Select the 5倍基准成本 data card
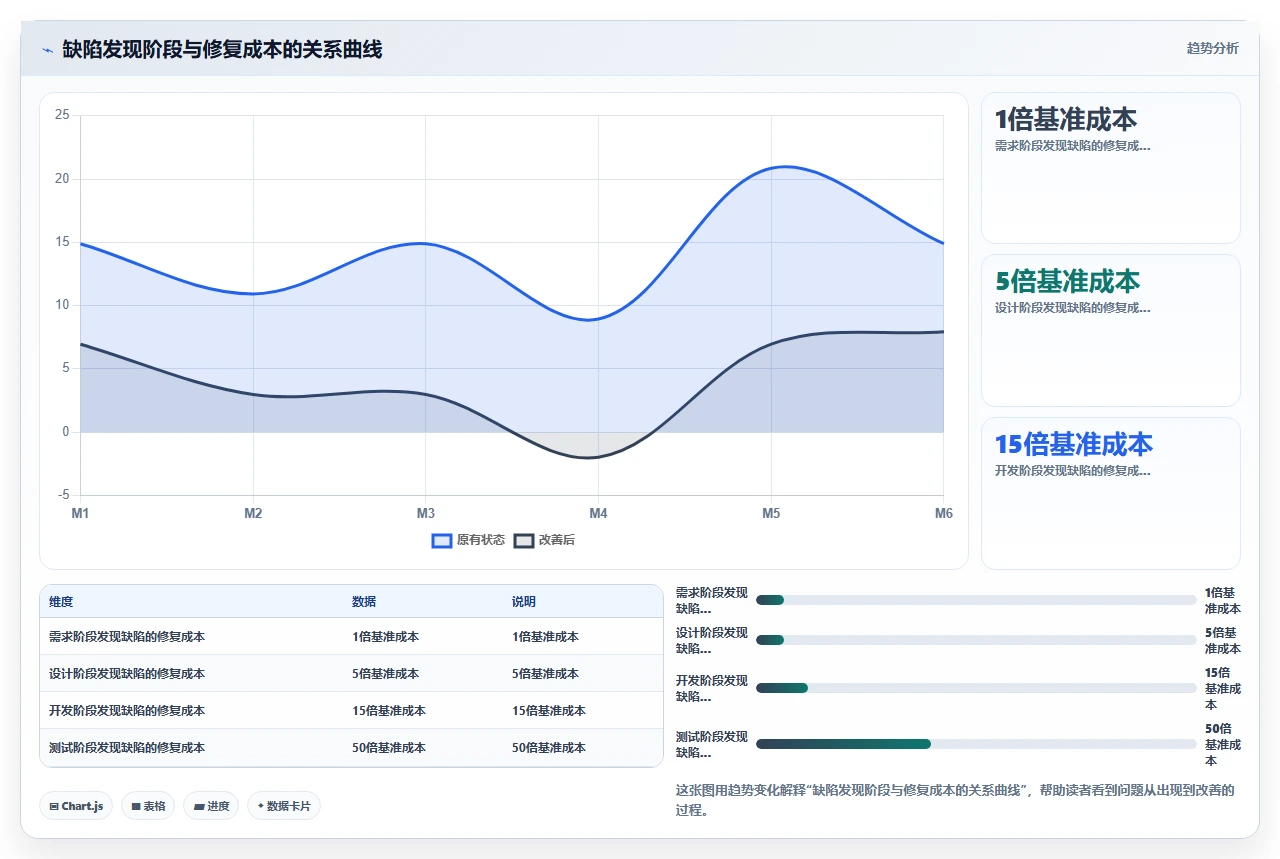Viewport: 1280px width, 859px height. 1111,330
